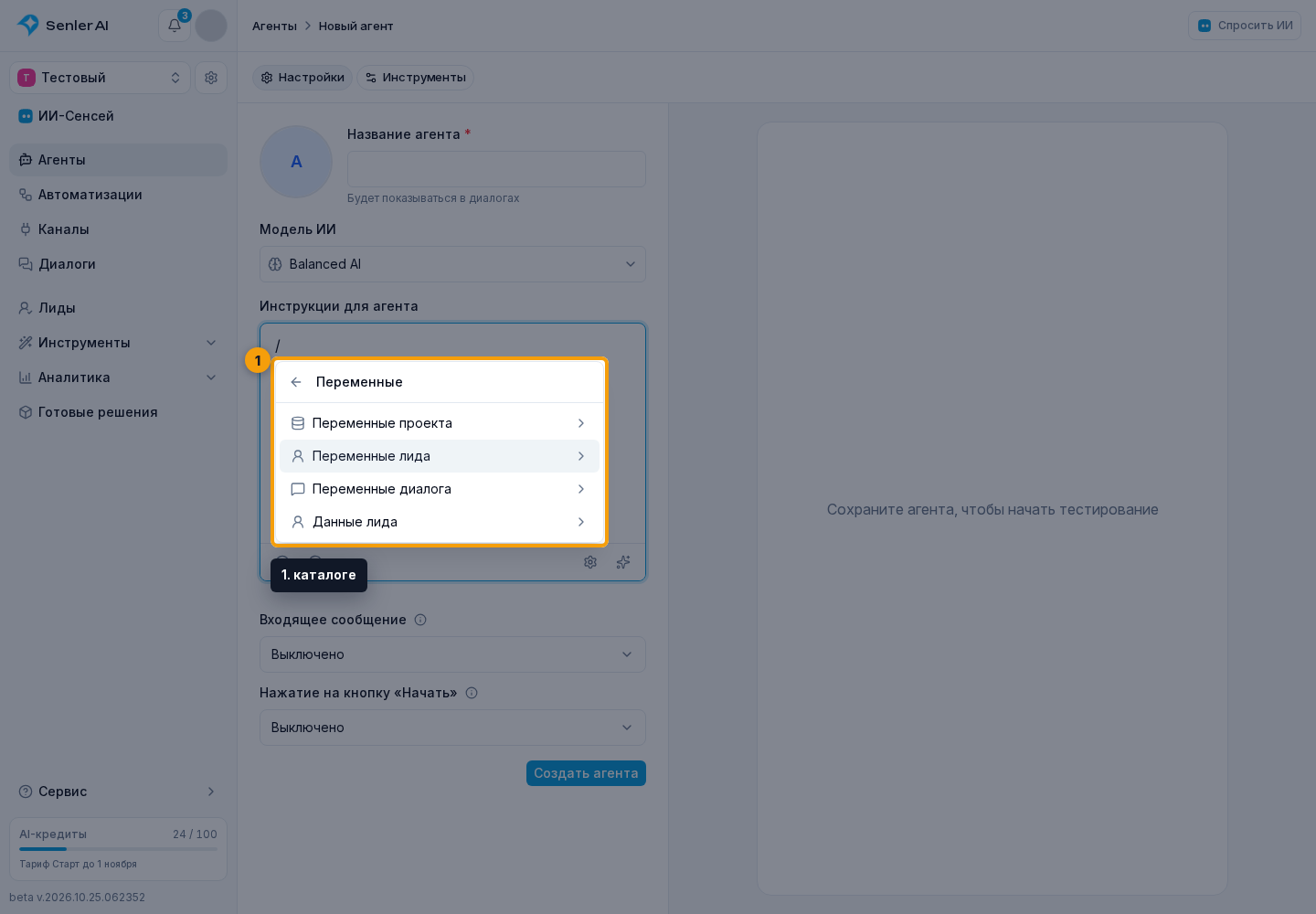Expand Инструменты in the sidebar

(118, 343)
